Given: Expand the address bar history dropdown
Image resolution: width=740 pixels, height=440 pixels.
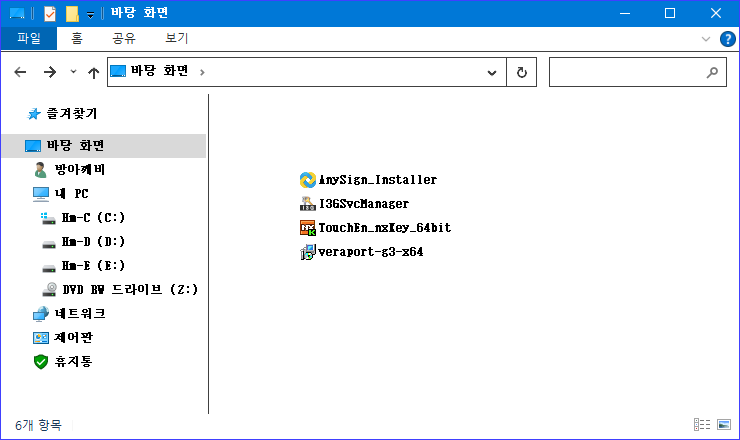Looking at the screenshot, I should click(x=492, y=73).
